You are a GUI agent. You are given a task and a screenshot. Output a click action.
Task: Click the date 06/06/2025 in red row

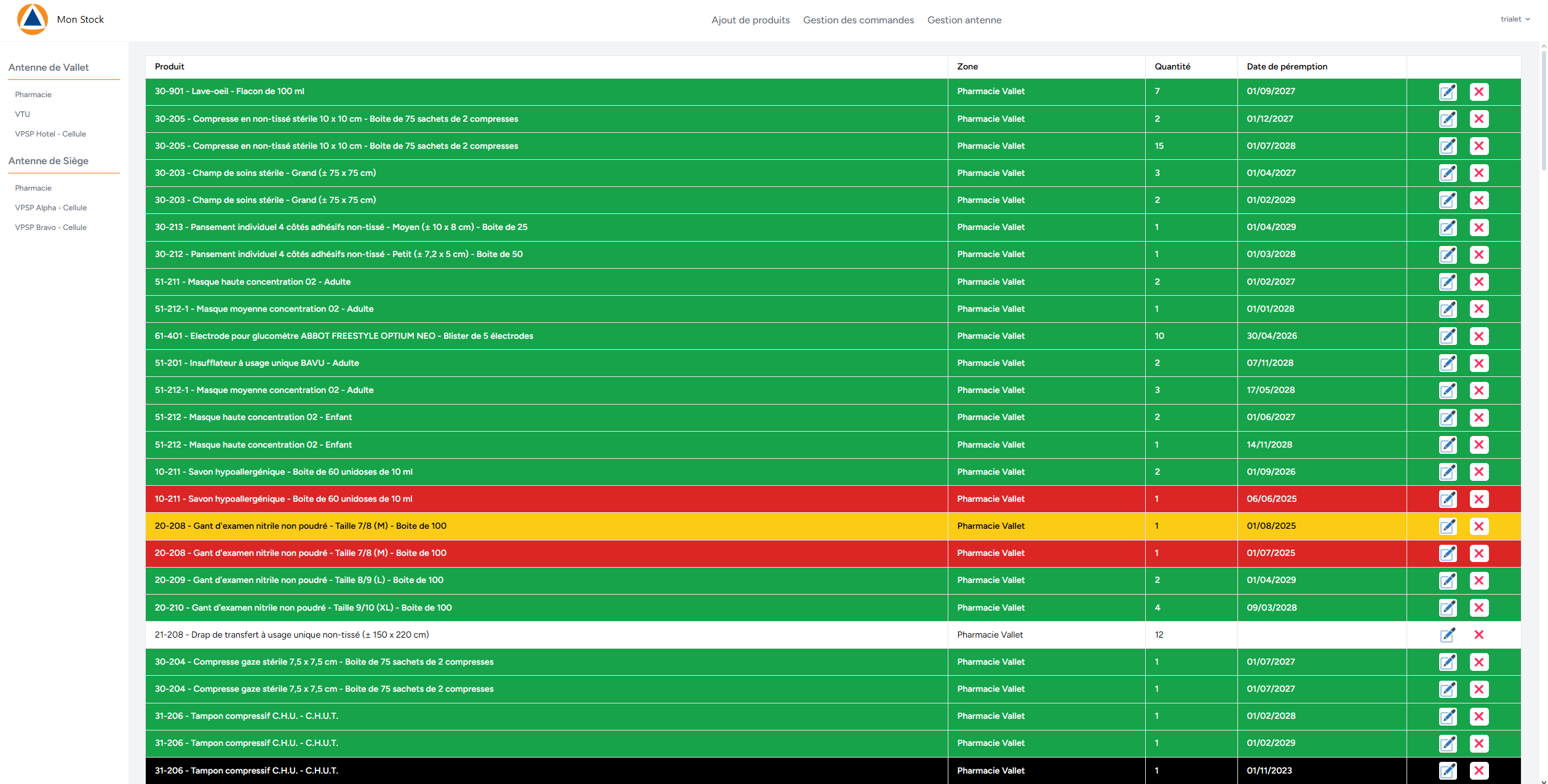(1271, 499)
